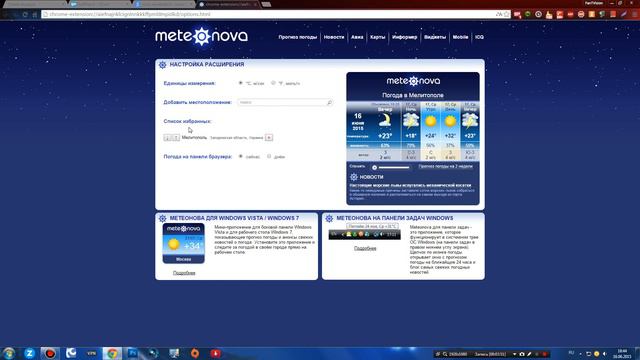Choose the second browser-panel weather radio option
Viewport: 640px width, 360px height.
(x=269, y=156)
